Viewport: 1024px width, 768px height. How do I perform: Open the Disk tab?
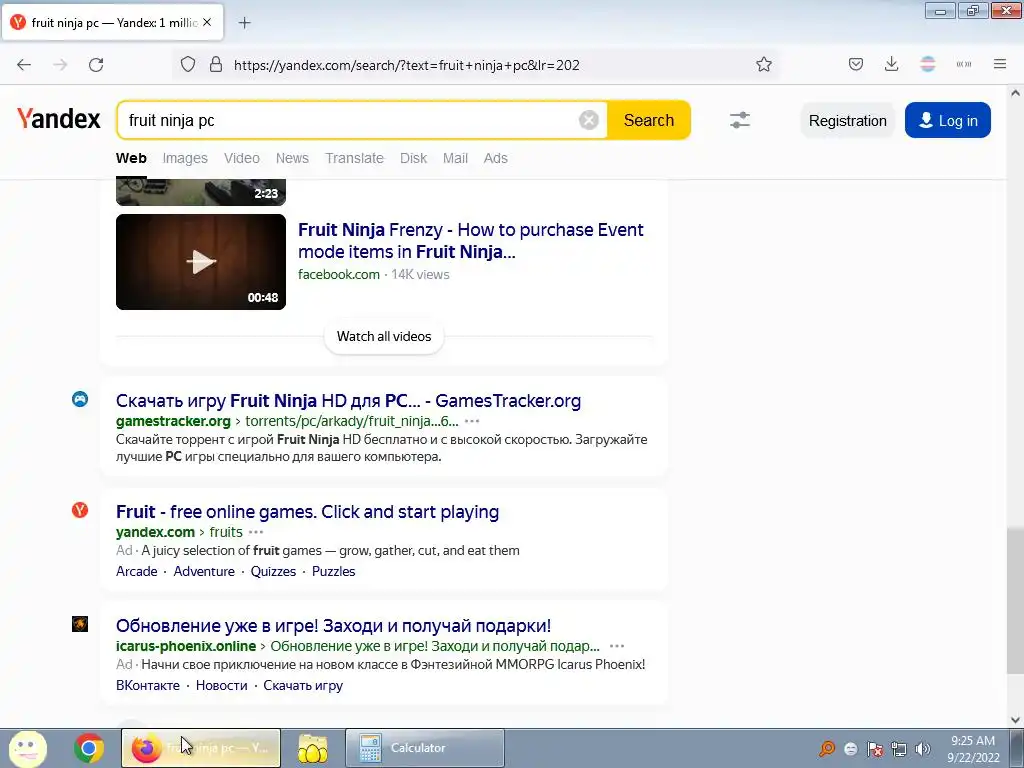[413, 158]
